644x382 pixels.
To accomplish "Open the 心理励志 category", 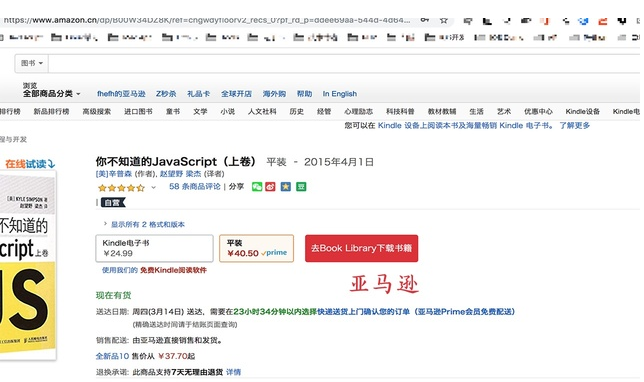I will [x=359, y=111].
